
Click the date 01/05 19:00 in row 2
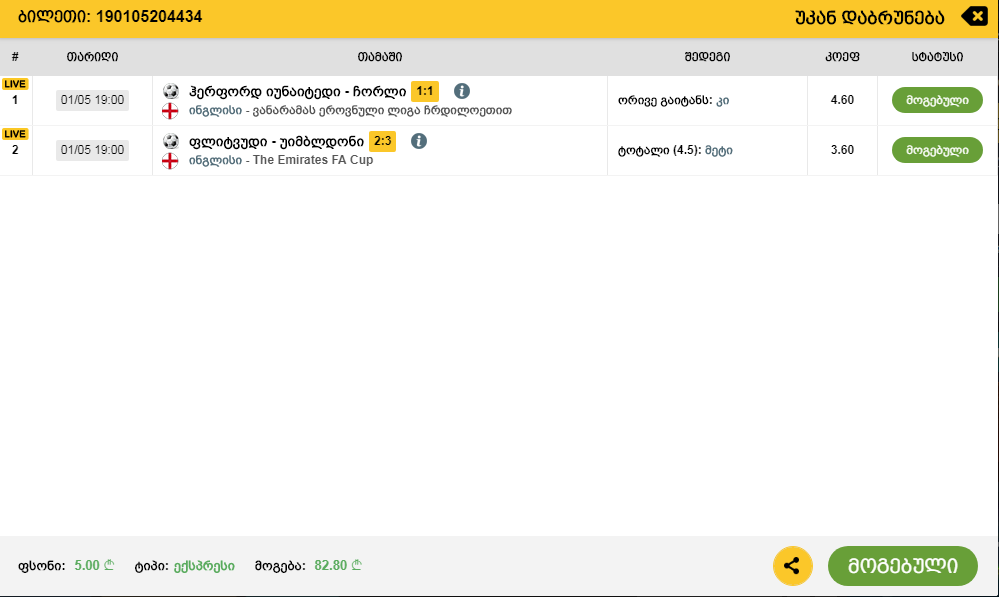[92, 150]
